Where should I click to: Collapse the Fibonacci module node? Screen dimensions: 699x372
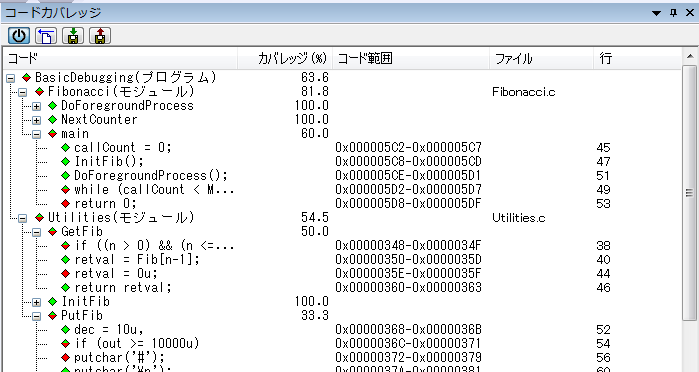[22, 93]
